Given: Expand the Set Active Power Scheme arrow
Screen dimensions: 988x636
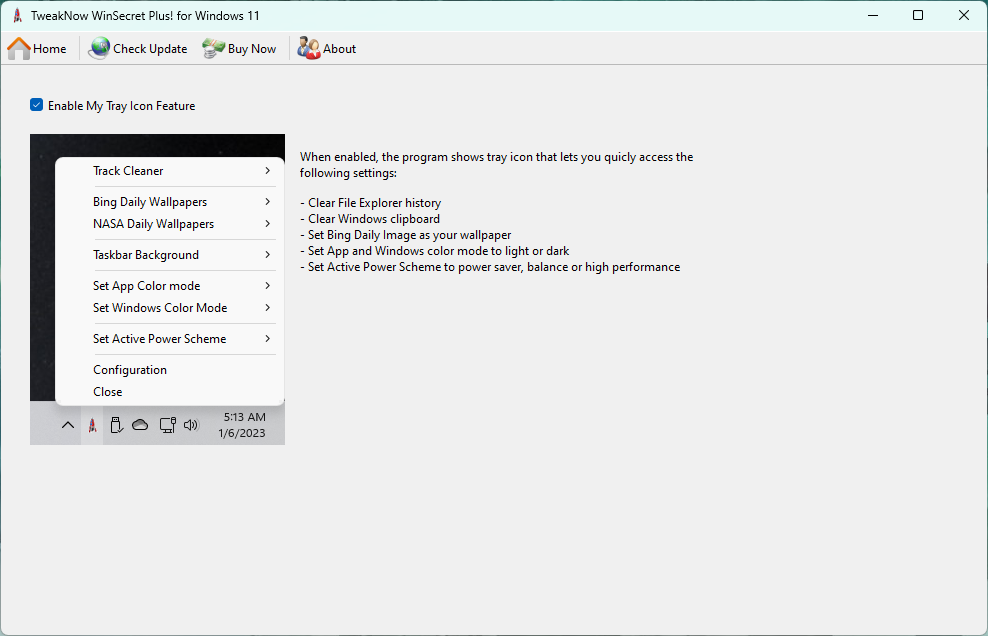Looking at the screenshot, I should click(x=268, y=339).
